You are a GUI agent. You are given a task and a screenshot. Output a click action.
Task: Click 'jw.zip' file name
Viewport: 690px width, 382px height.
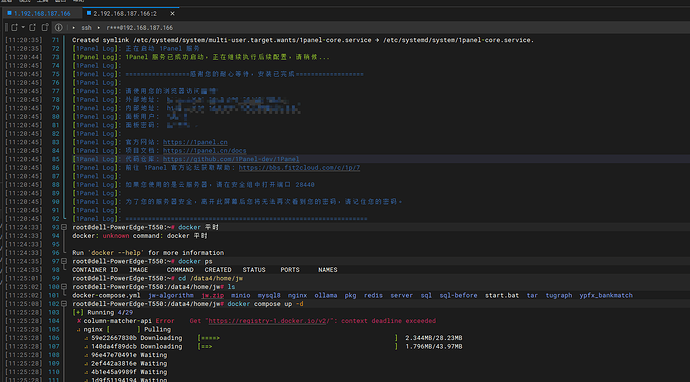(213, 295)
